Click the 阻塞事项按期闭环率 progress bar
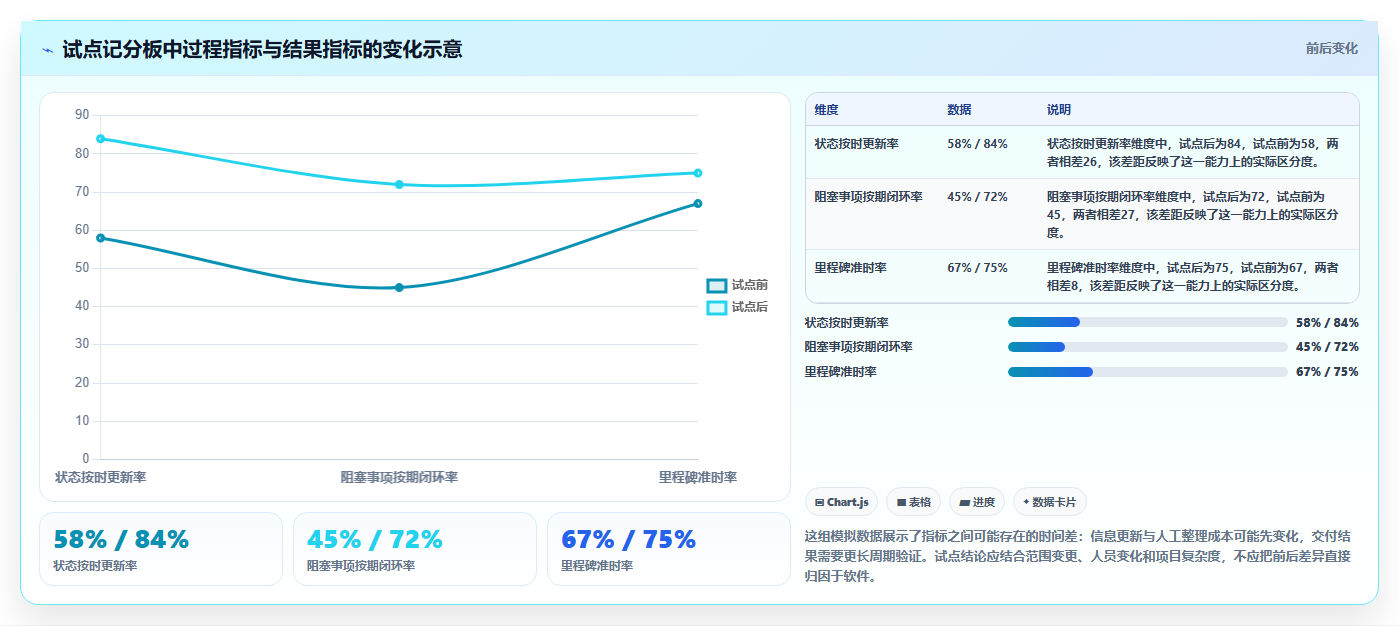 (x=1148, y=347)
